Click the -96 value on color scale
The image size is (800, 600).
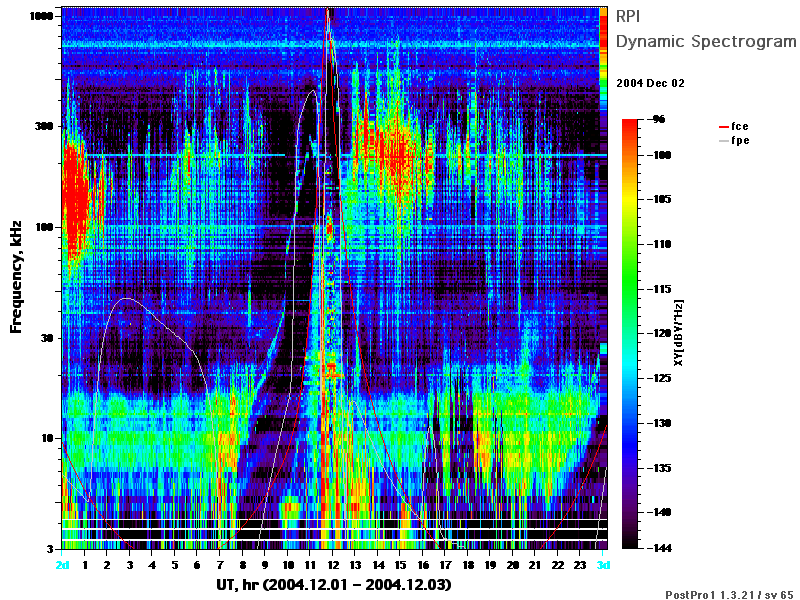click(x=659, y=119)
